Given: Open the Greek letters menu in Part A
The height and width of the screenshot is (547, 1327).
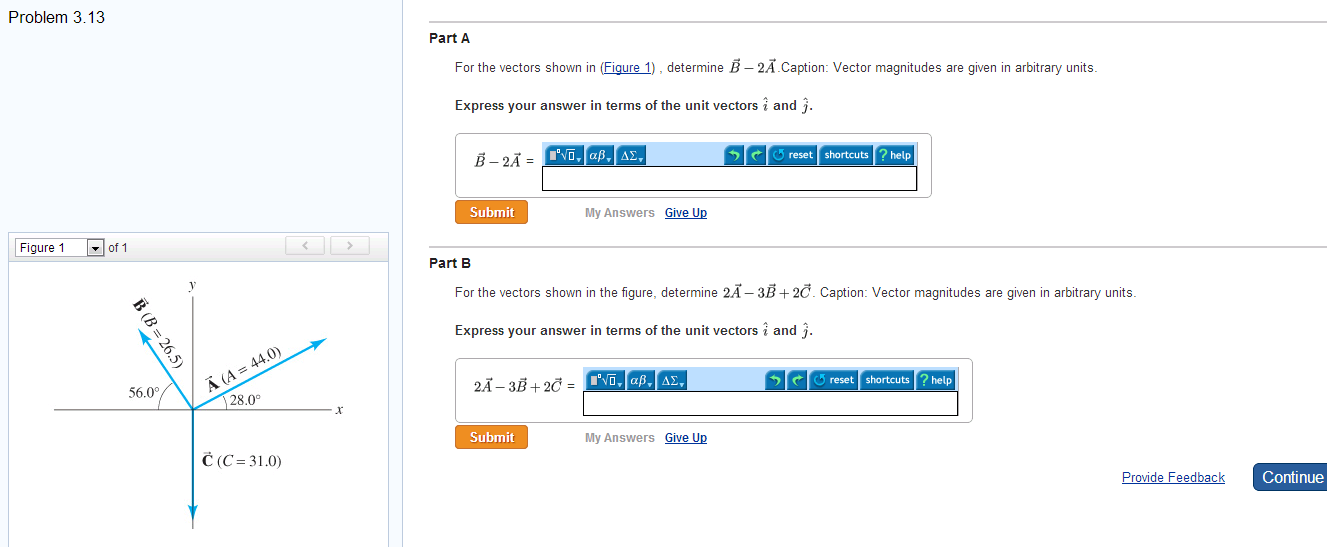Looking at the screenshot, I should (599, 155).
